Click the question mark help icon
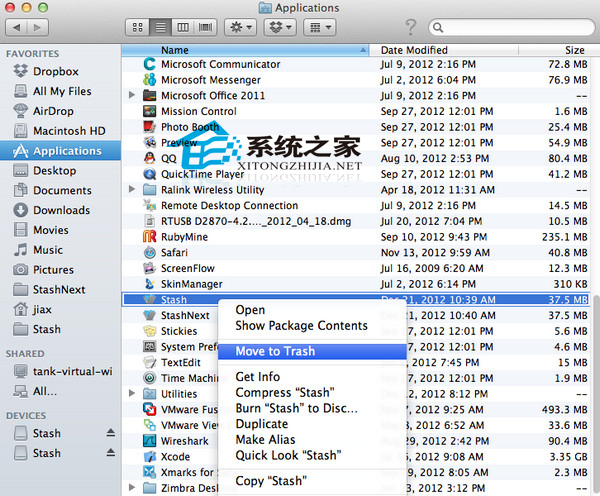Viewport: 600px width, 496px height. 411,27
